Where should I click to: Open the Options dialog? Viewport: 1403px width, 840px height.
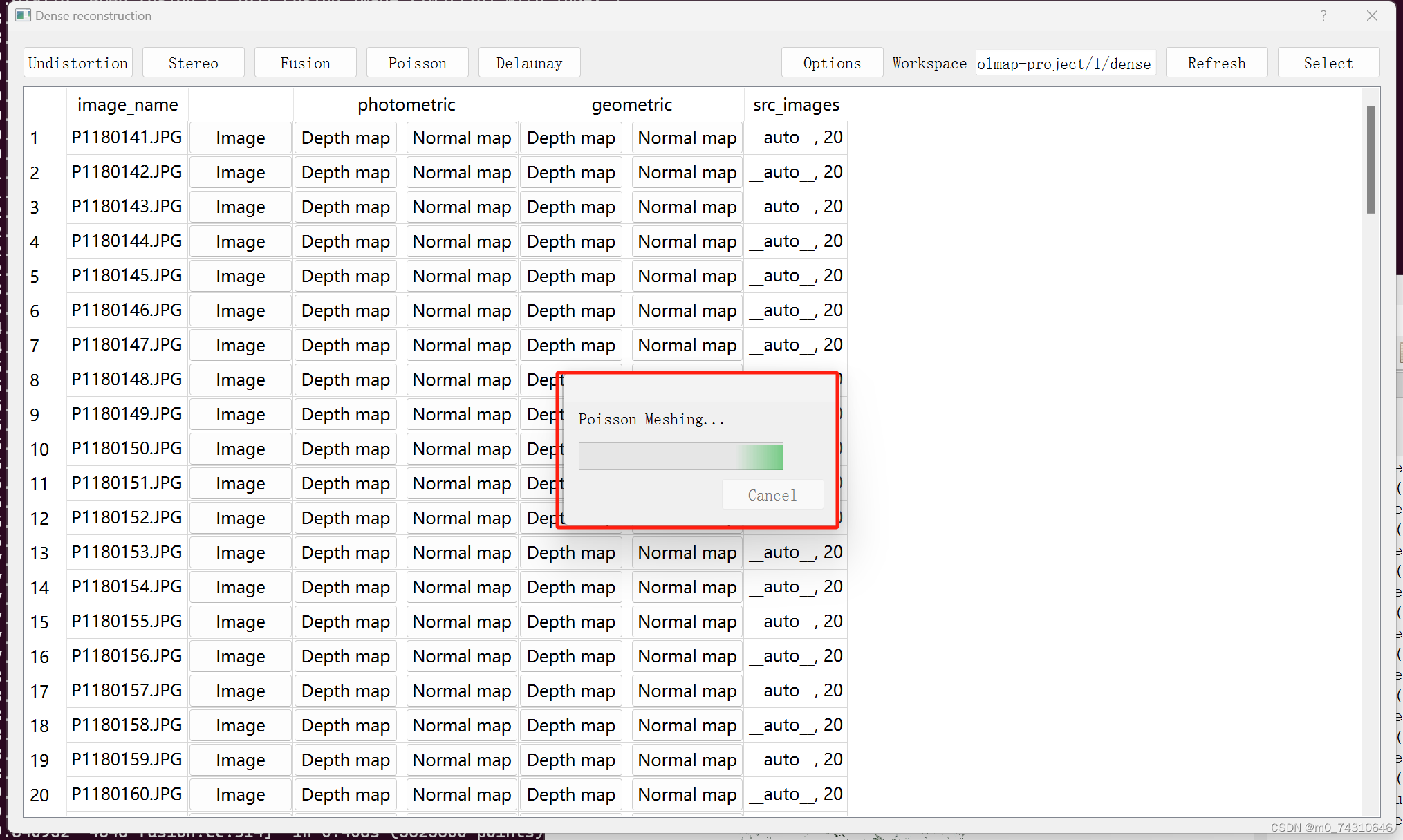pyautogui.click(x=832, y=63)
